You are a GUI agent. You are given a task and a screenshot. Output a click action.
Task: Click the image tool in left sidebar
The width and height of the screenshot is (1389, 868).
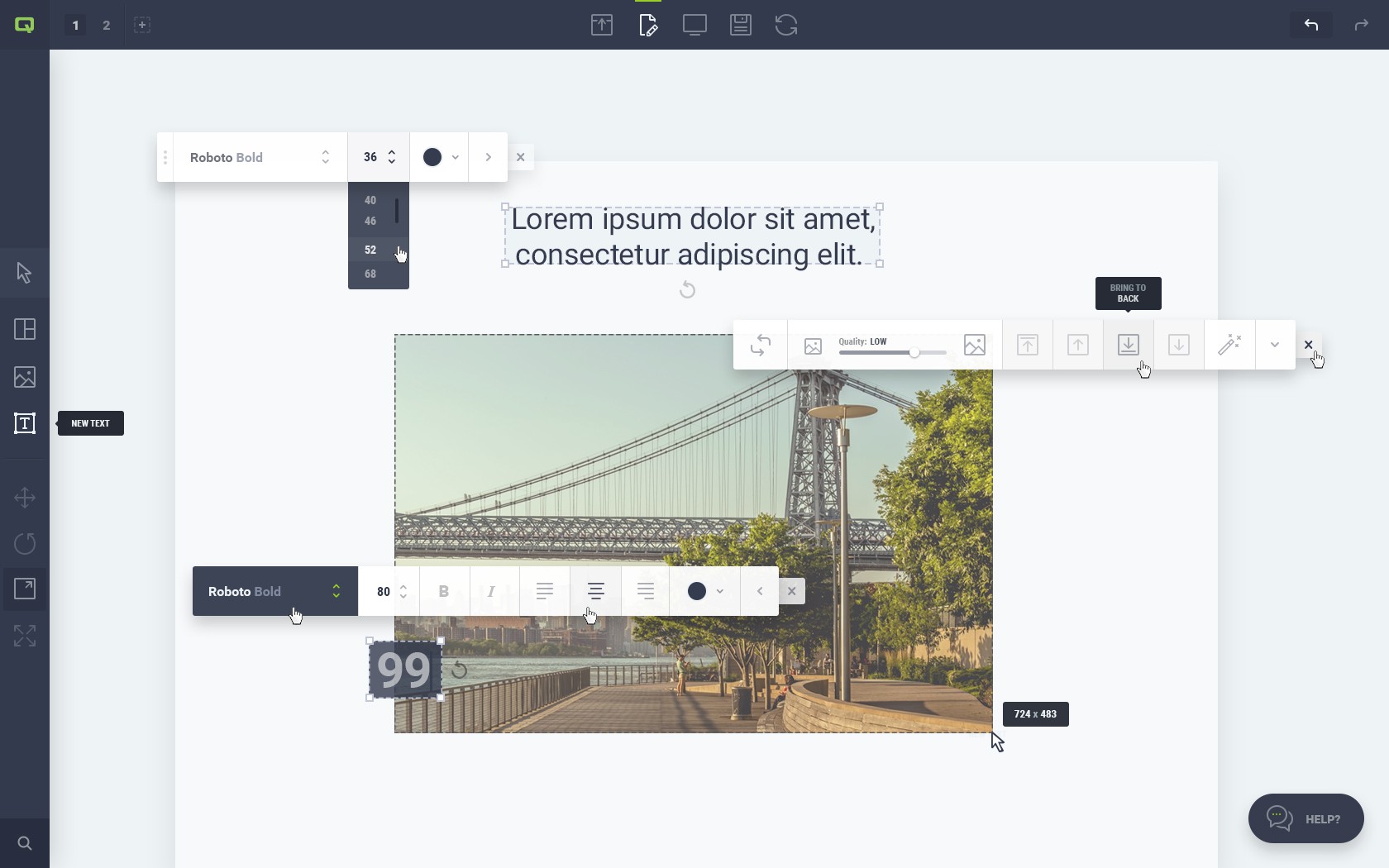(25, 377)
